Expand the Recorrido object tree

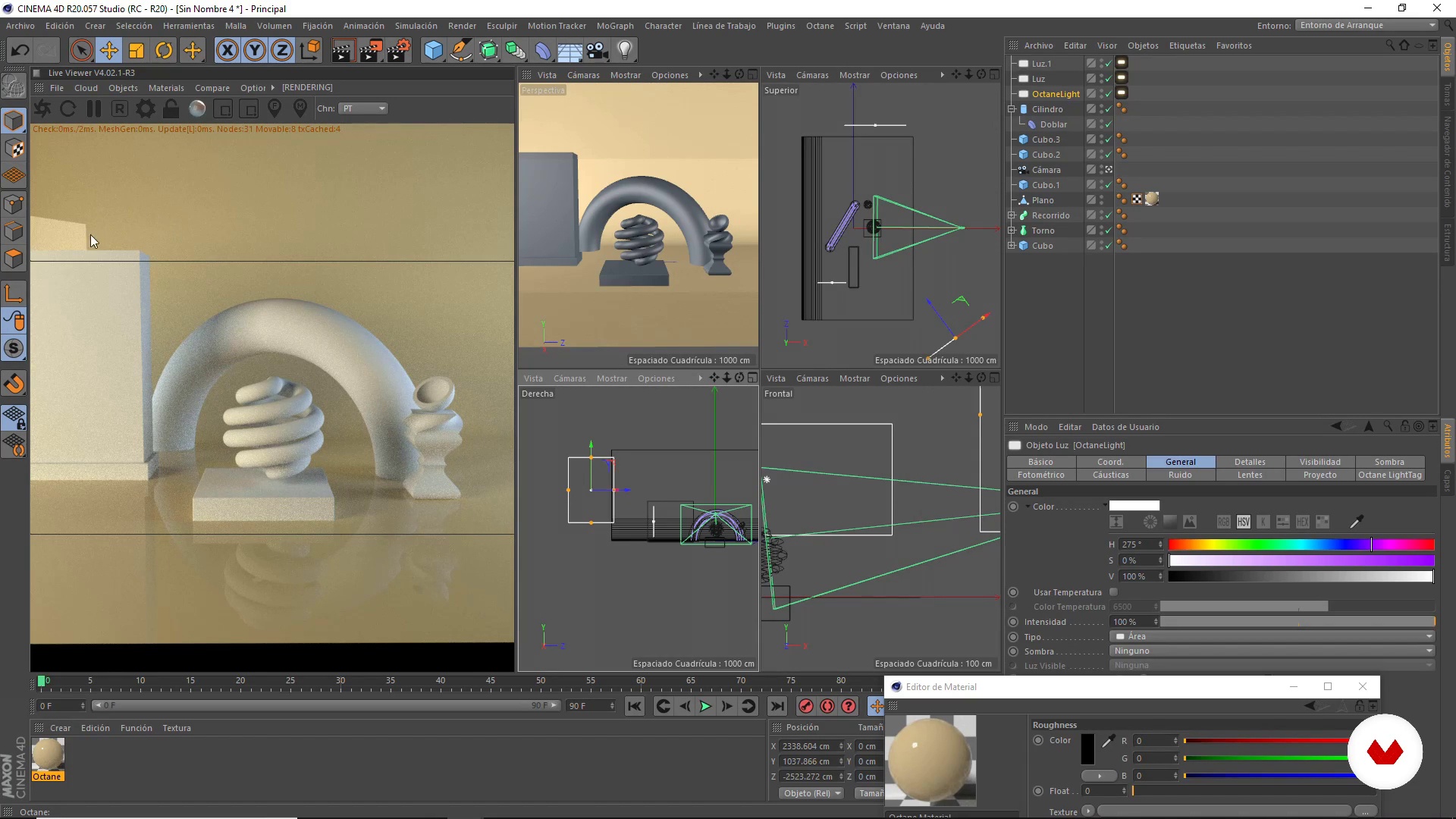[1012, 215]
